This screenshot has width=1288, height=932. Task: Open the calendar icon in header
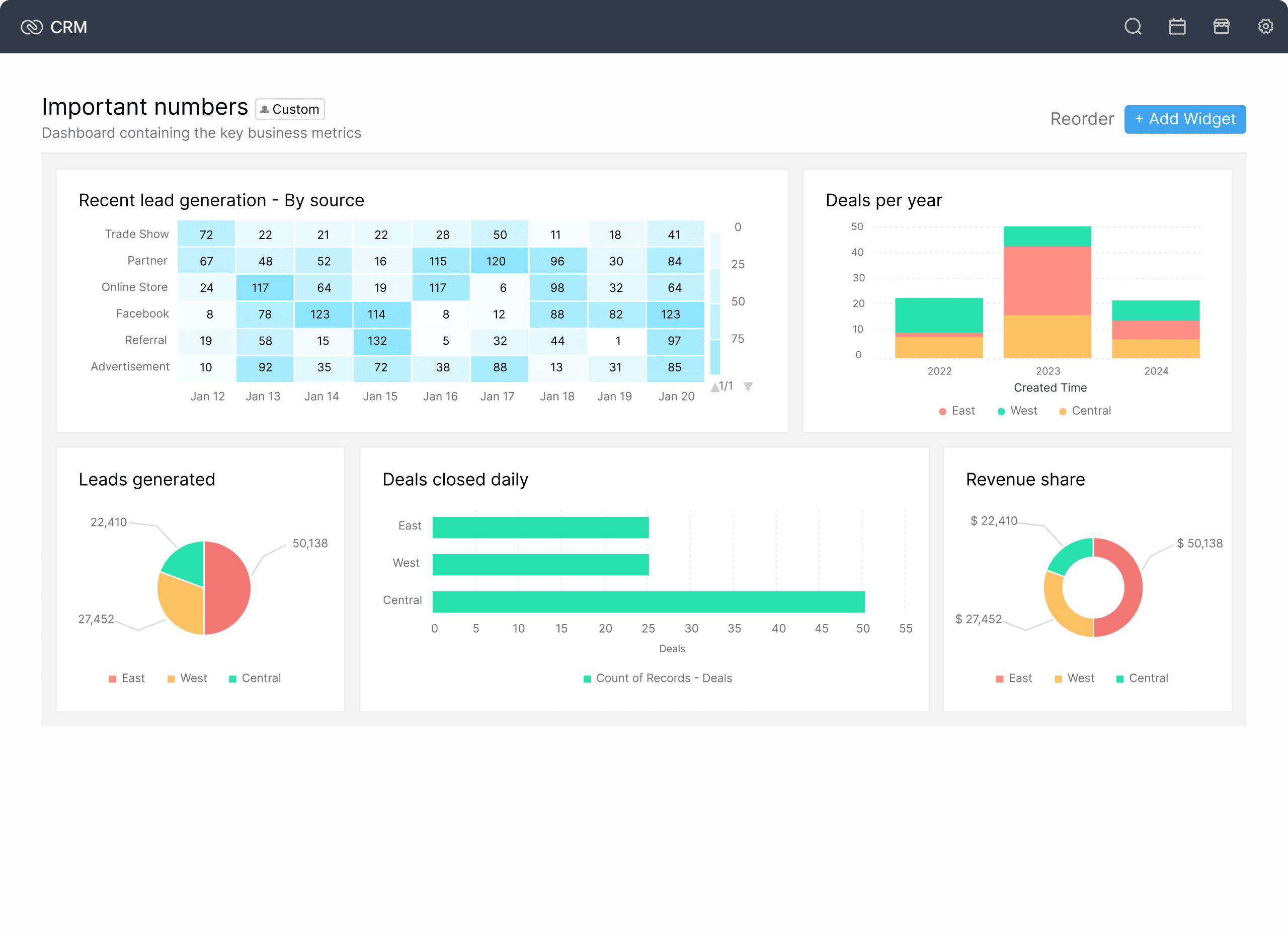click(x=1177, y=26)
